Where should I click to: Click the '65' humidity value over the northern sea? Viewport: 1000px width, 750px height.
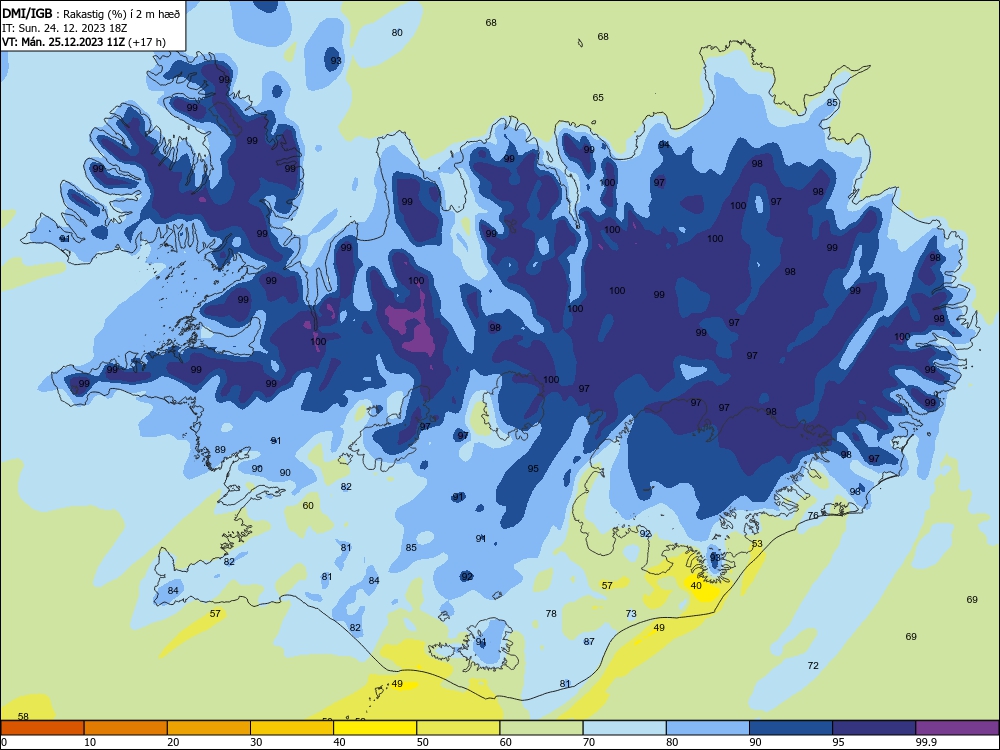(x=598, y=98)
